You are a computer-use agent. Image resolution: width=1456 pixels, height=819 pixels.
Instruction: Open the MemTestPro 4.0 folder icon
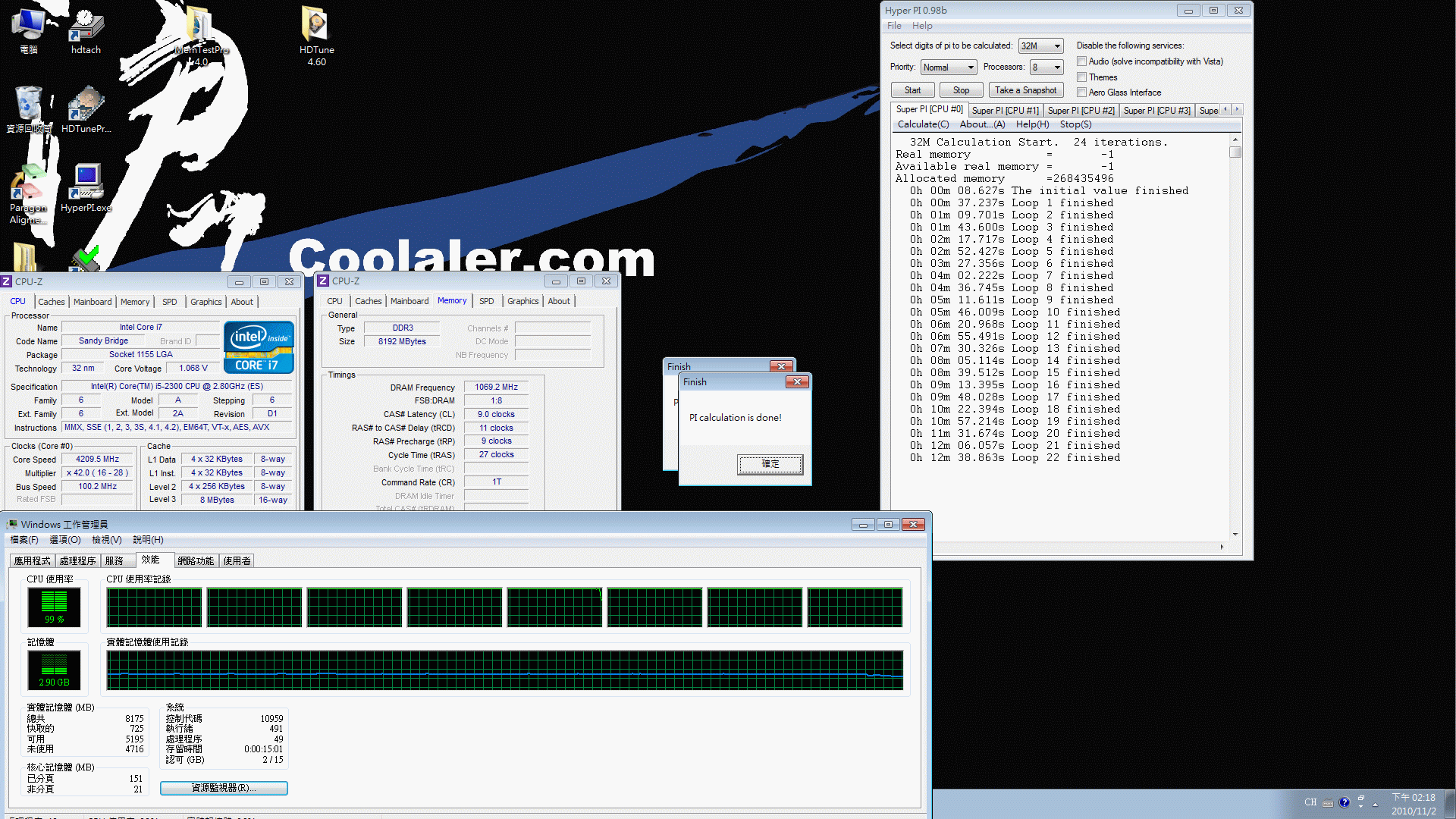click(200, 35)
